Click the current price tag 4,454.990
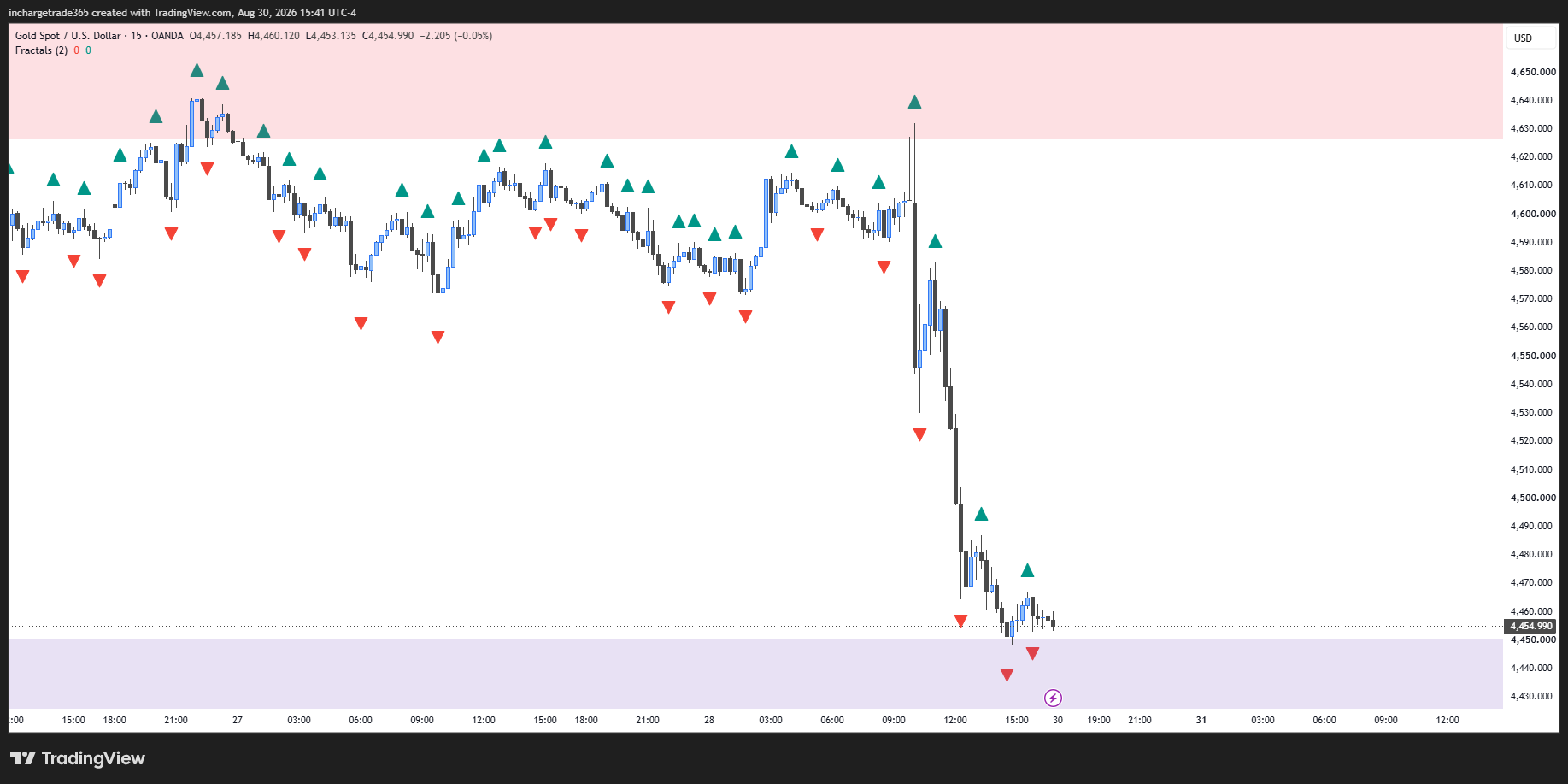1568x784 pixels. coord(1531,627)
